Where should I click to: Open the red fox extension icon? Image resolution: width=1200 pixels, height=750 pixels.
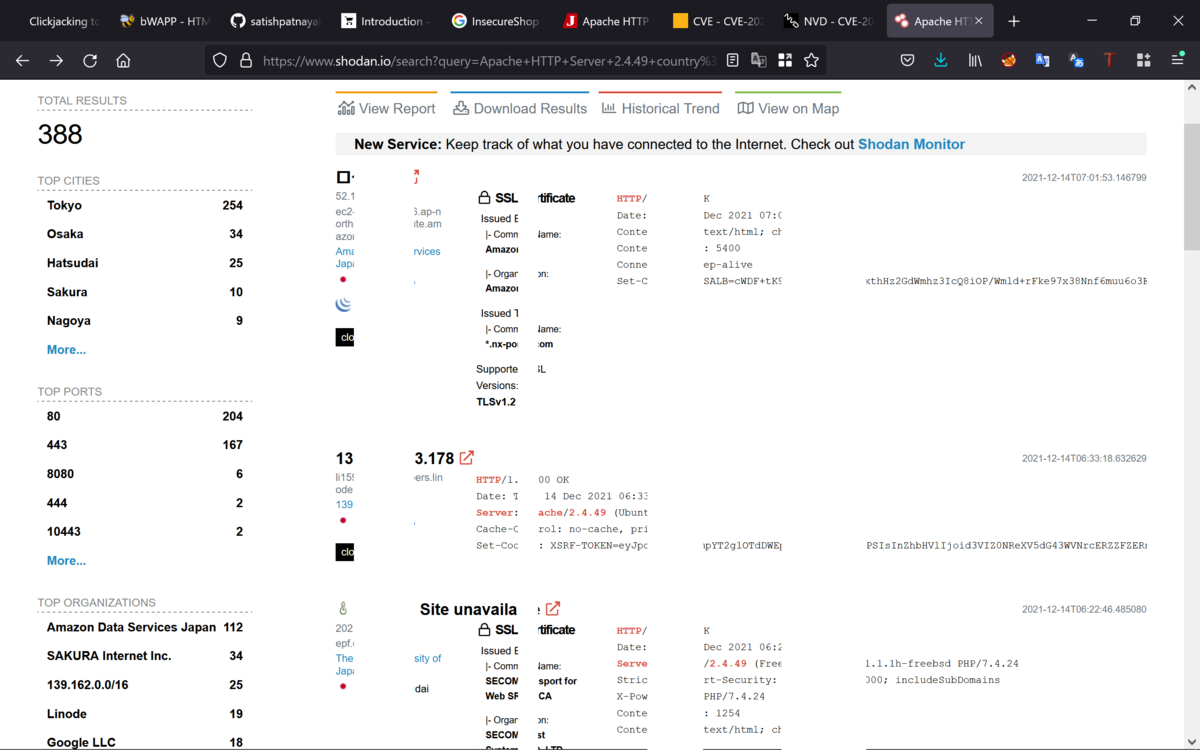1009,61
